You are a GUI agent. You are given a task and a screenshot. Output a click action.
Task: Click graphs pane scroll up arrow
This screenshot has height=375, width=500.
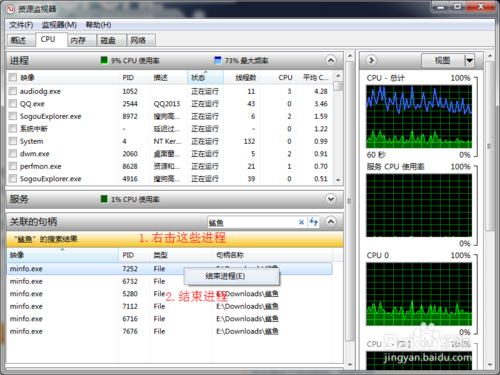pos(489,55)
